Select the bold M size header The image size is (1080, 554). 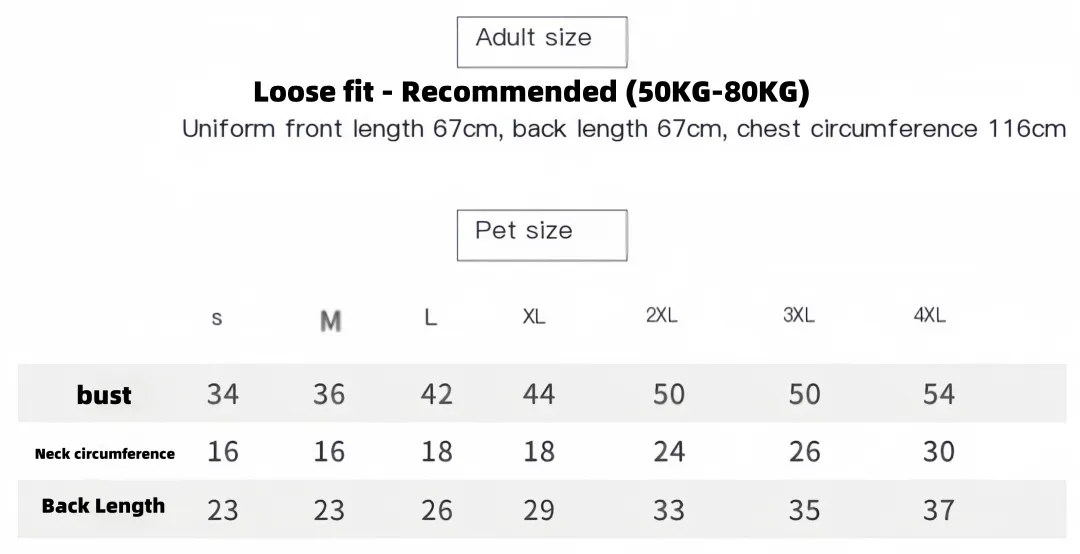[331, 320]
